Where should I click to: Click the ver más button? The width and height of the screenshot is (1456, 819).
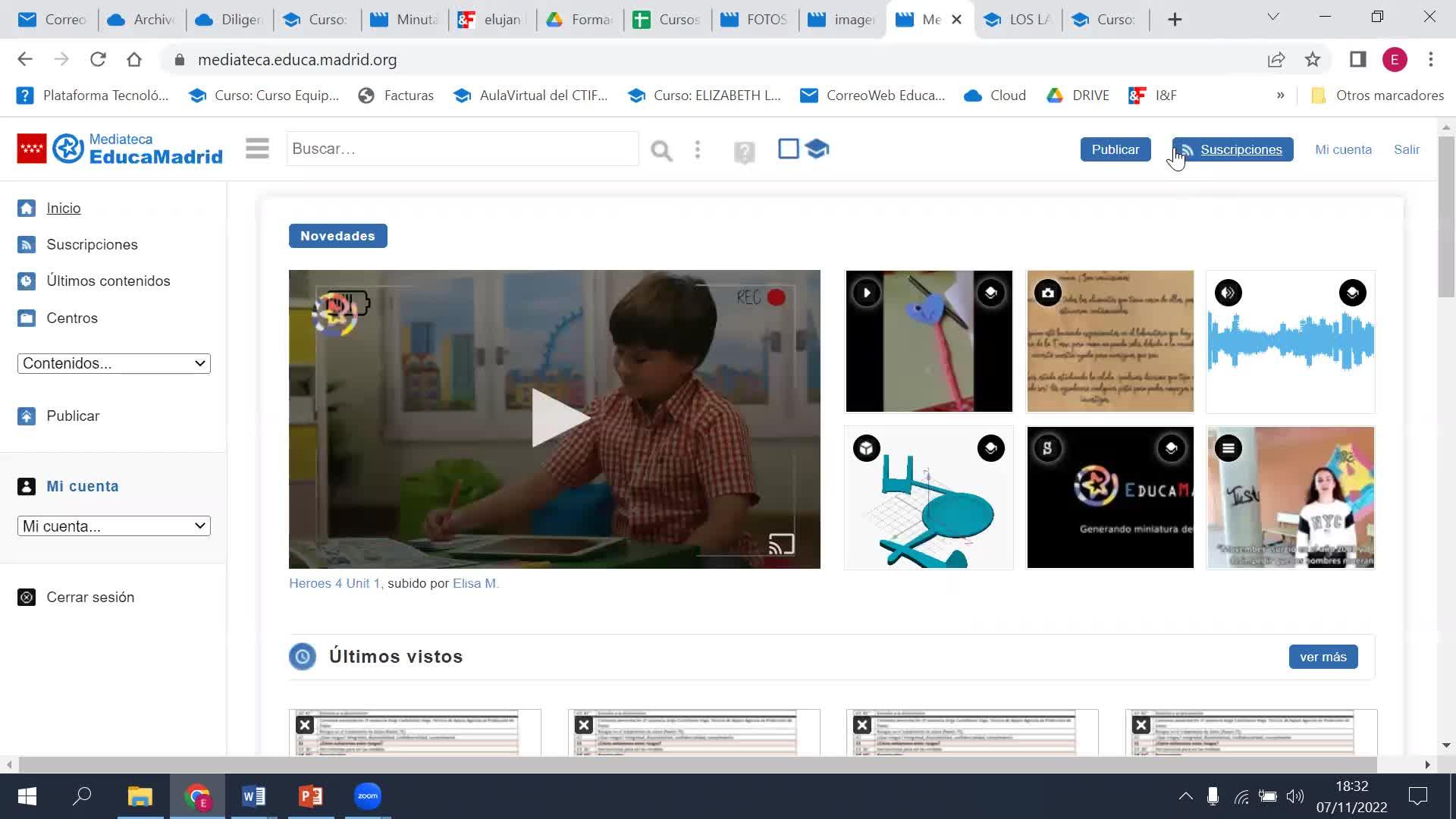(1323, 657)
